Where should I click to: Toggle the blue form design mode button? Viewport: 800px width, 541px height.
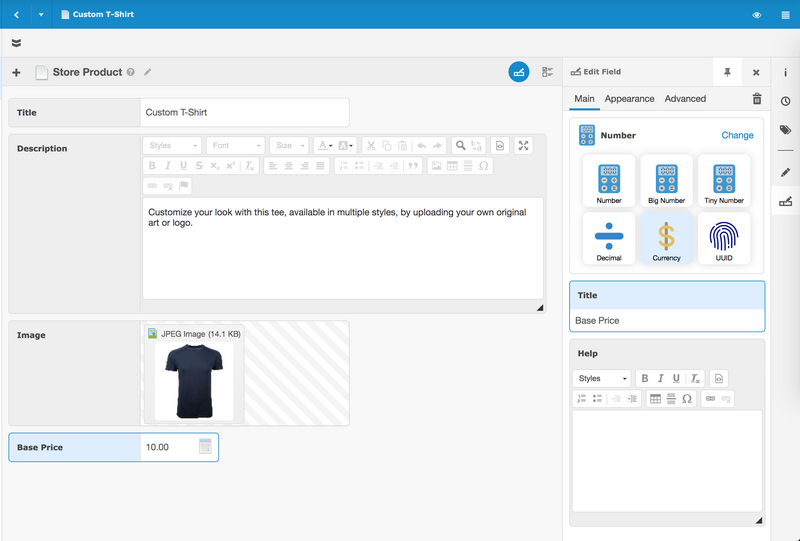[x=518, y=72]
